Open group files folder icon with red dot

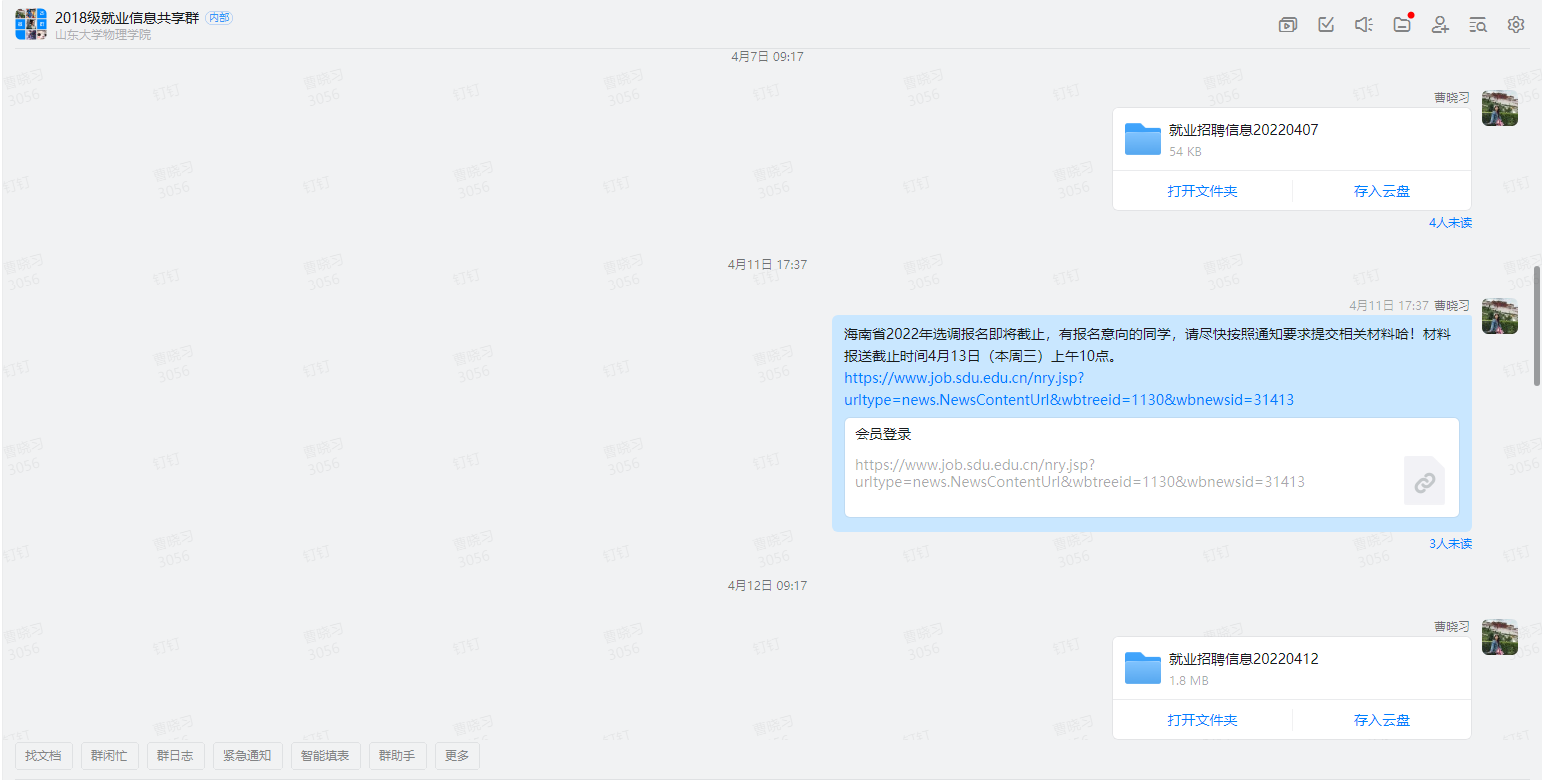(1402, 25)
